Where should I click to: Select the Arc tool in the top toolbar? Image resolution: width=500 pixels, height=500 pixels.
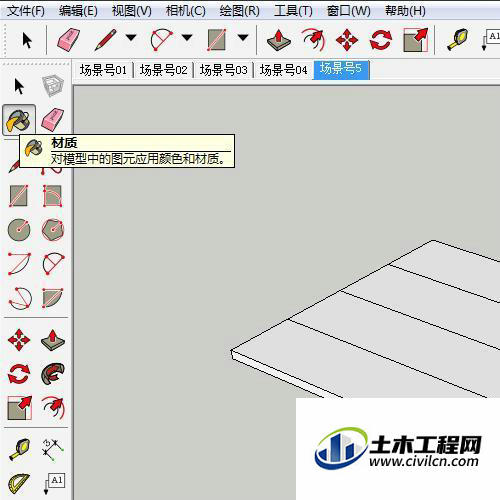click(x=162, y=40)
